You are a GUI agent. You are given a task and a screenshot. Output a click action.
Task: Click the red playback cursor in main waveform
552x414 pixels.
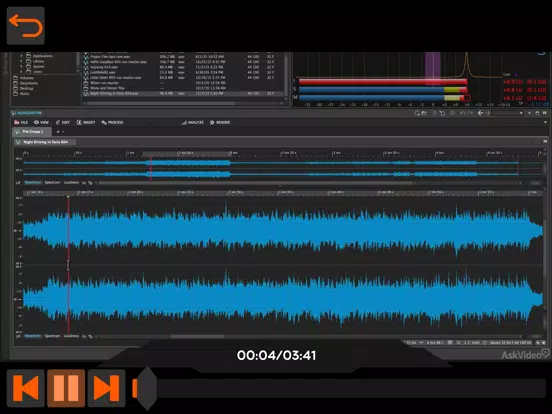point(68,264)
